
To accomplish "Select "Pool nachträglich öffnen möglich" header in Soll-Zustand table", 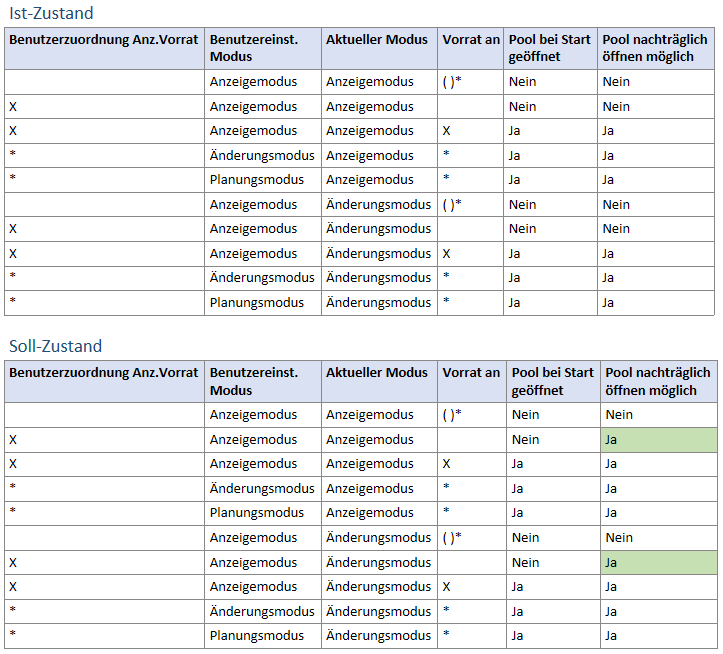I will coord(657,381).
